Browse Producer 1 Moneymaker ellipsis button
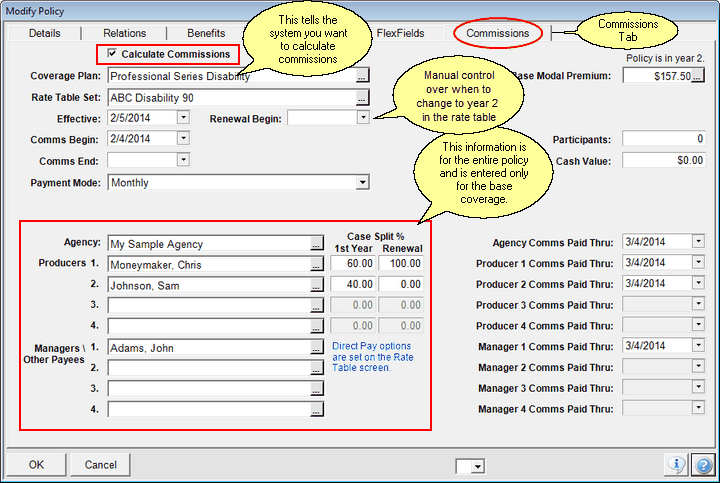Viewport: 720px width, 483px height. (x=316, y=263)
